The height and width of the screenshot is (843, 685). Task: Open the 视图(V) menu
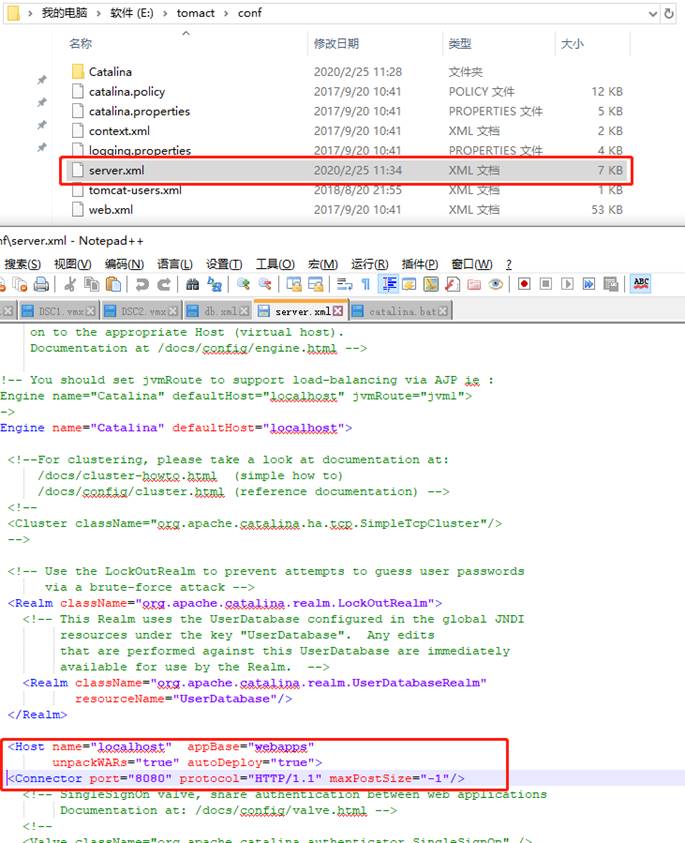point(73,264)
